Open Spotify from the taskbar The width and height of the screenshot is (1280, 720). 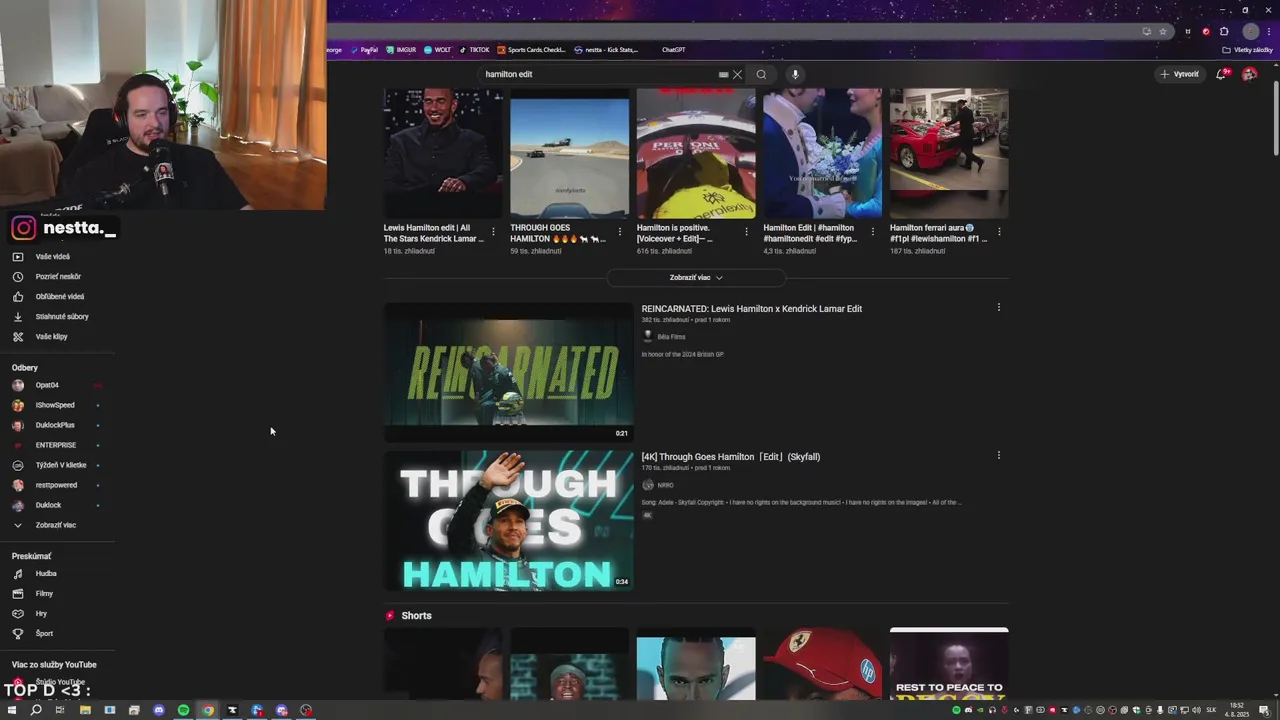183,710
